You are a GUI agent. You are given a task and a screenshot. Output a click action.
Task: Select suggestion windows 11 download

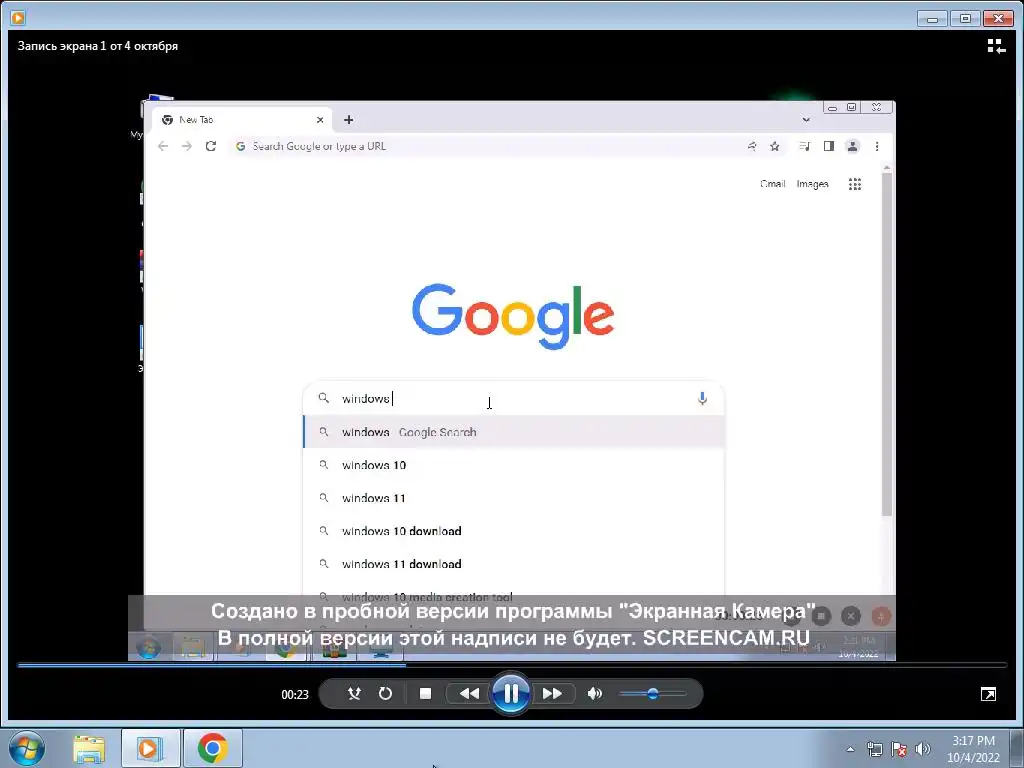(514, 564)
